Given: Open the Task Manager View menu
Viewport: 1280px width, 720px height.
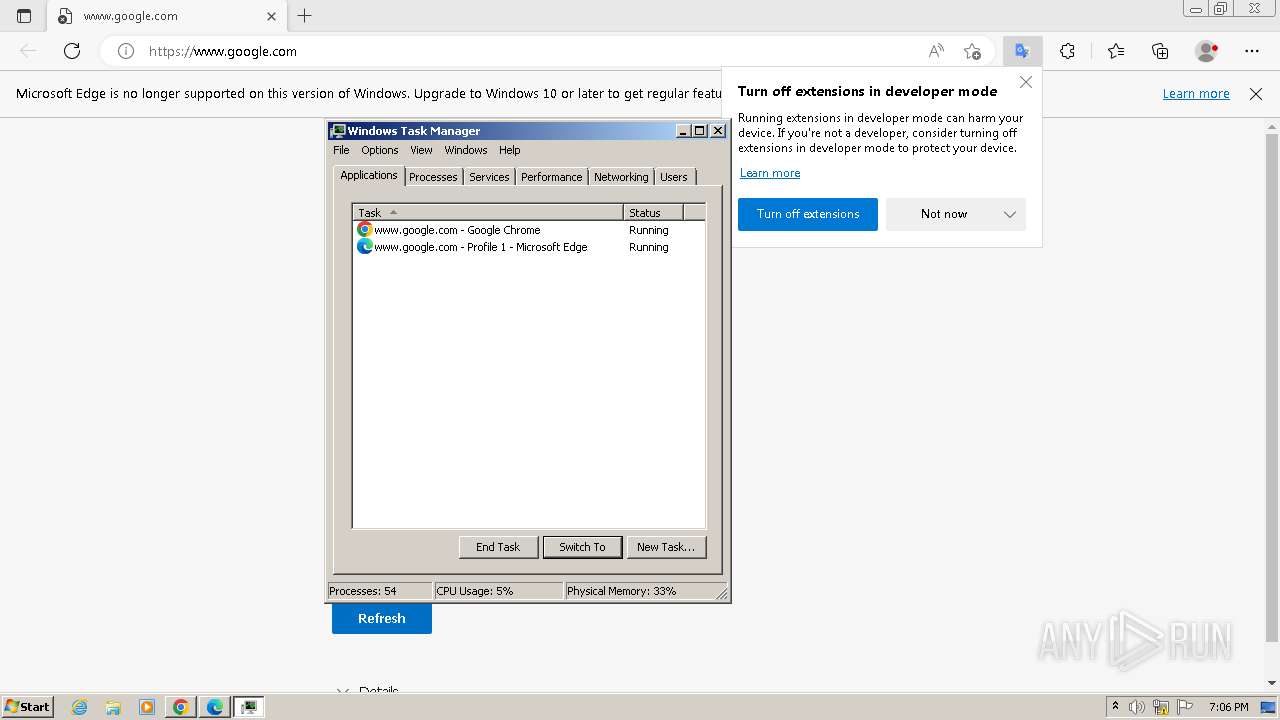Looking at the screenshot, I should click(421, 150).
